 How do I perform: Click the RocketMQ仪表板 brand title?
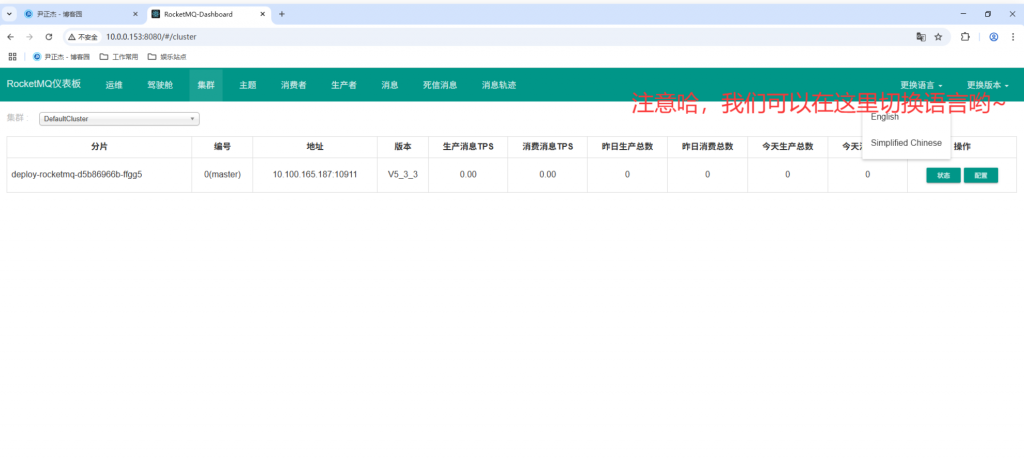click(44, 84)
